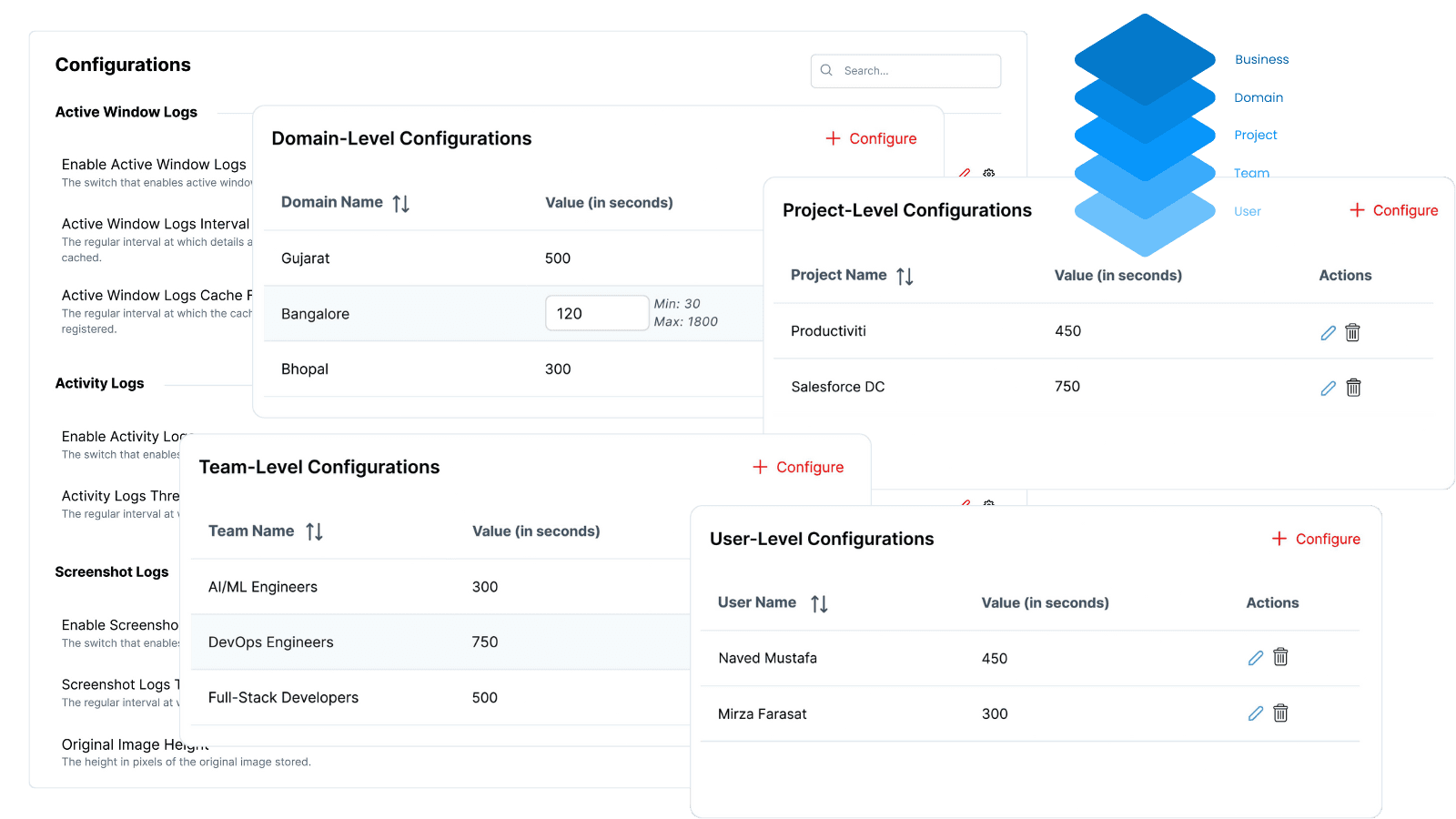The width and height of the screenshot is (1456, 819).
Task: Select the User layer label
Action: (x=1248, y=211)
